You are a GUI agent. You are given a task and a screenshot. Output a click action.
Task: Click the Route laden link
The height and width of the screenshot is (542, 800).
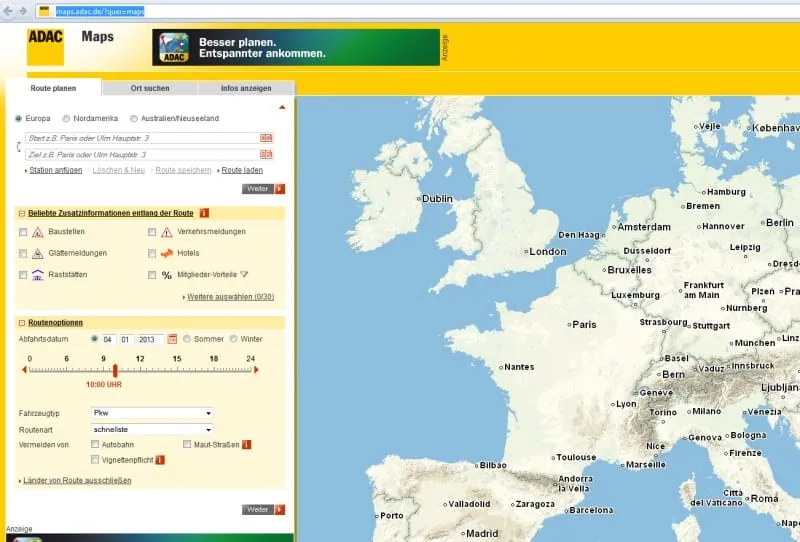242,170
